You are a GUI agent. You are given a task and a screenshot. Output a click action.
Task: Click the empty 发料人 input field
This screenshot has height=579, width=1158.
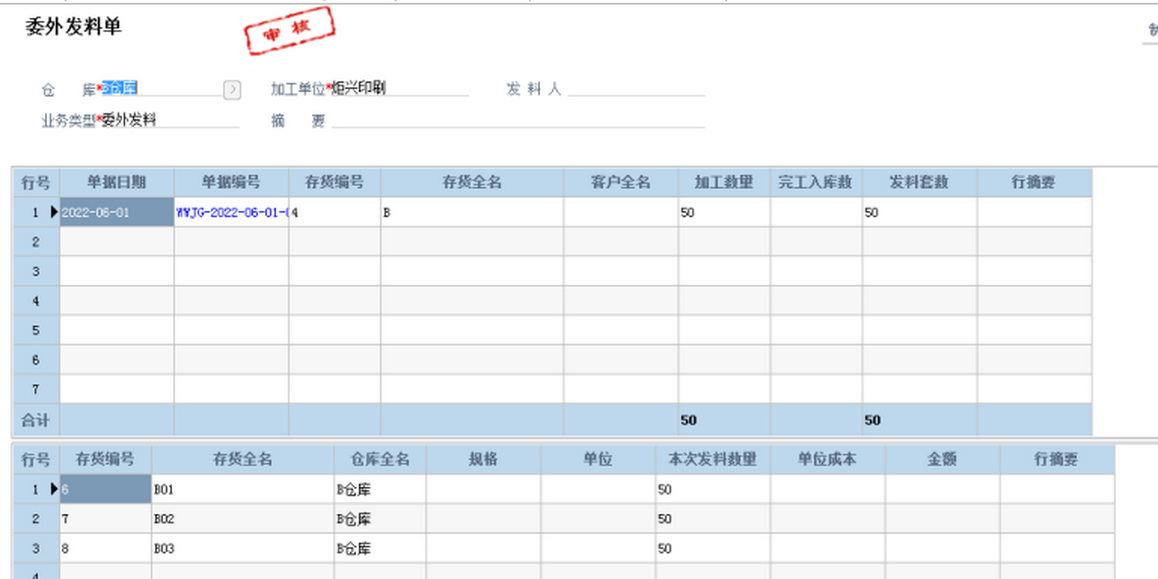tap(636, 89)
